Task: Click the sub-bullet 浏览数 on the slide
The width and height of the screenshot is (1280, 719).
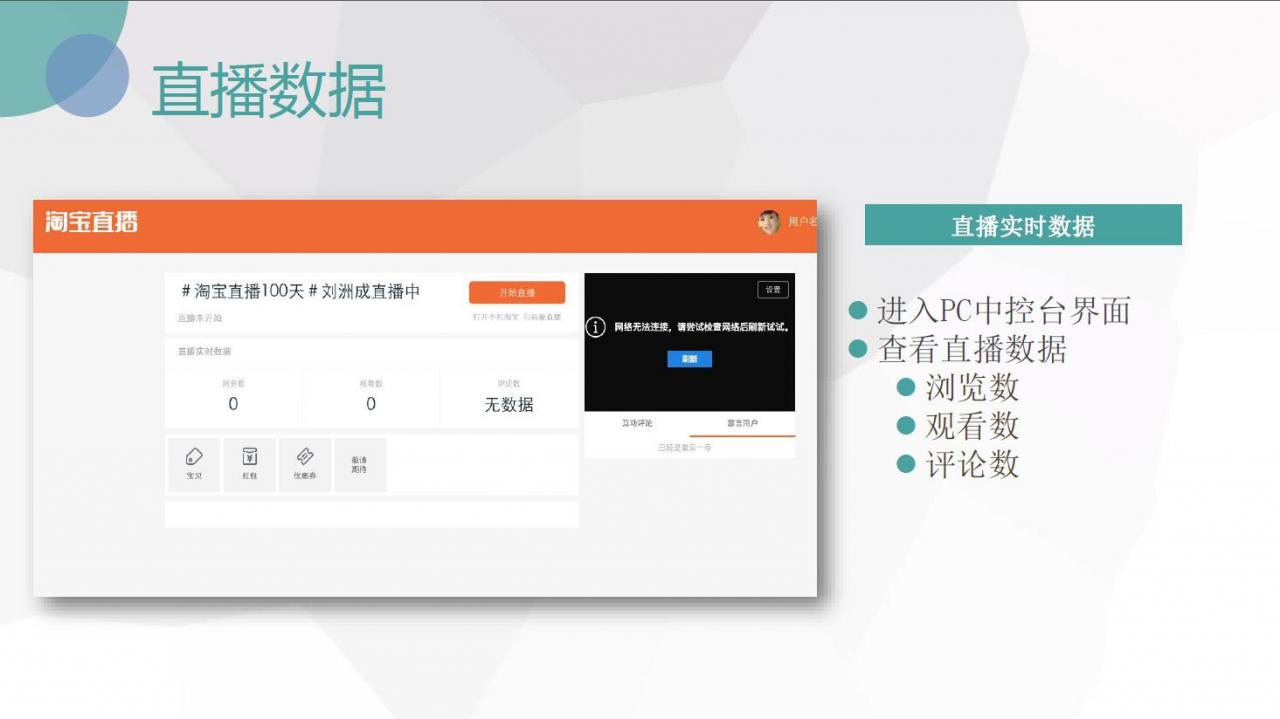Action: (972, 387)
